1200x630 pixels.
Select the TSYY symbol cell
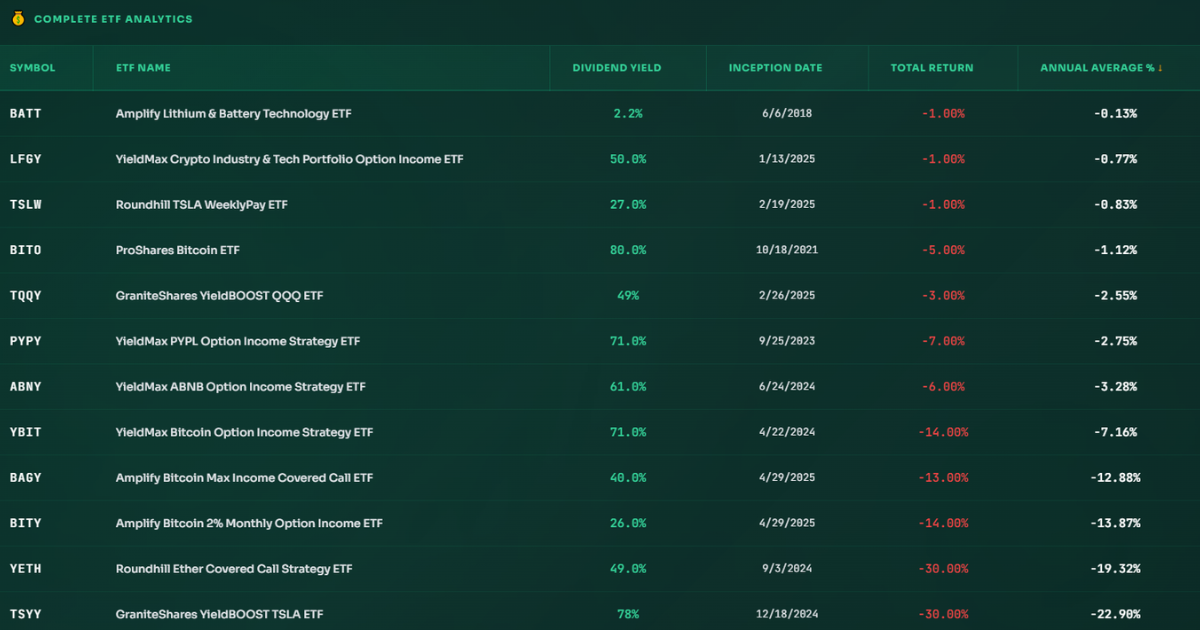pos(26,614)
